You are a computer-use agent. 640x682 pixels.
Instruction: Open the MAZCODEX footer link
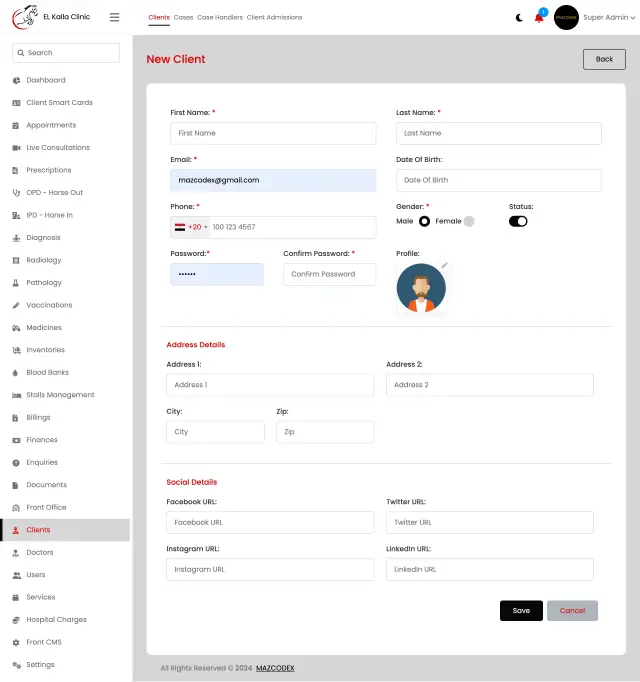tap(275, 668)
